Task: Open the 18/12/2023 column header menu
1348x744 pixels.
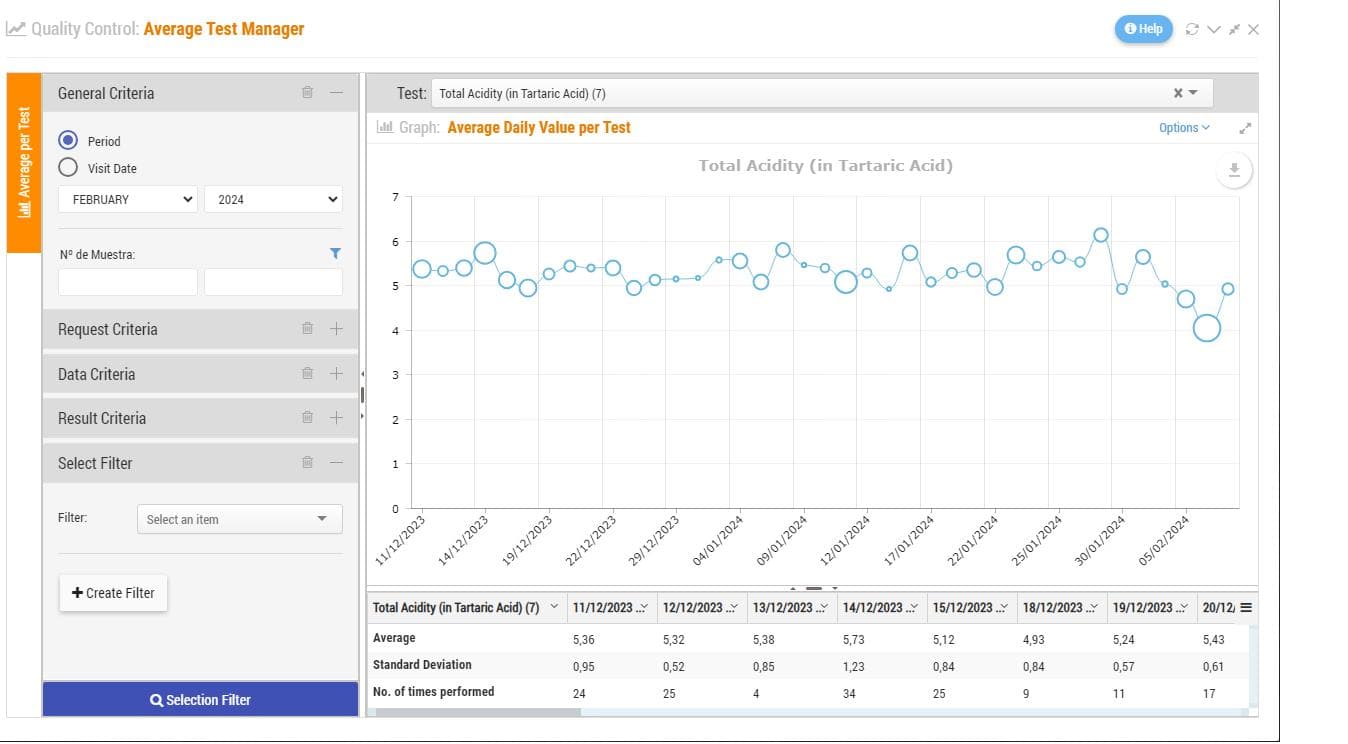Action: pyautogui.click(x=1093, y=608)
